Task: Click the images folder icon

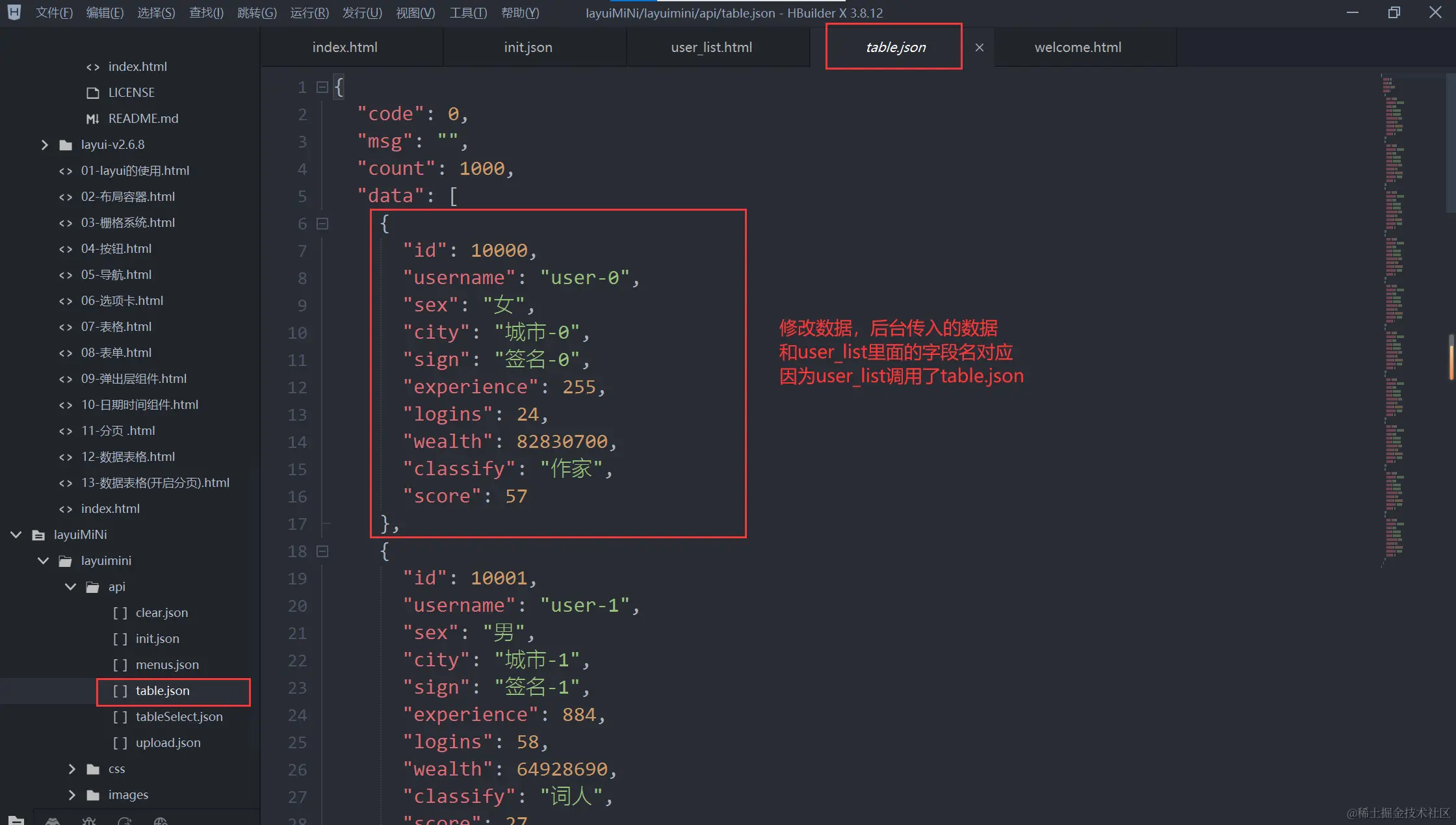Action: pos(93,795)
